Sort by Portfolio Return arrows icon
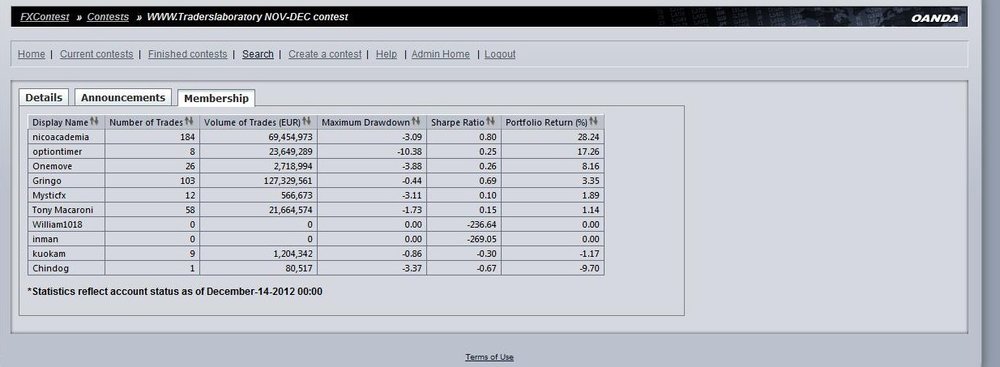1000x367 pixels. 594,121
